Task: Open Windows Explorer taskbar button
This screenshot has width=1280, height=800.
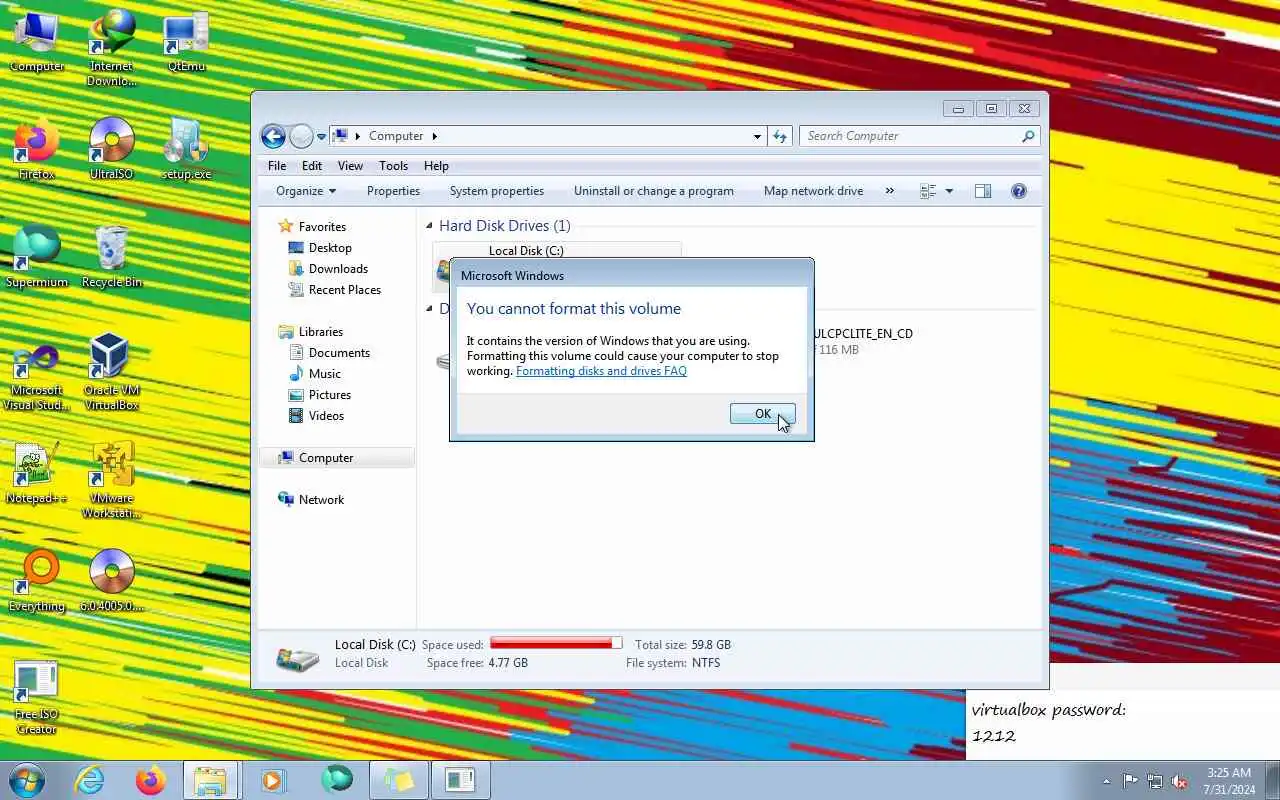Action: [211, 780]
